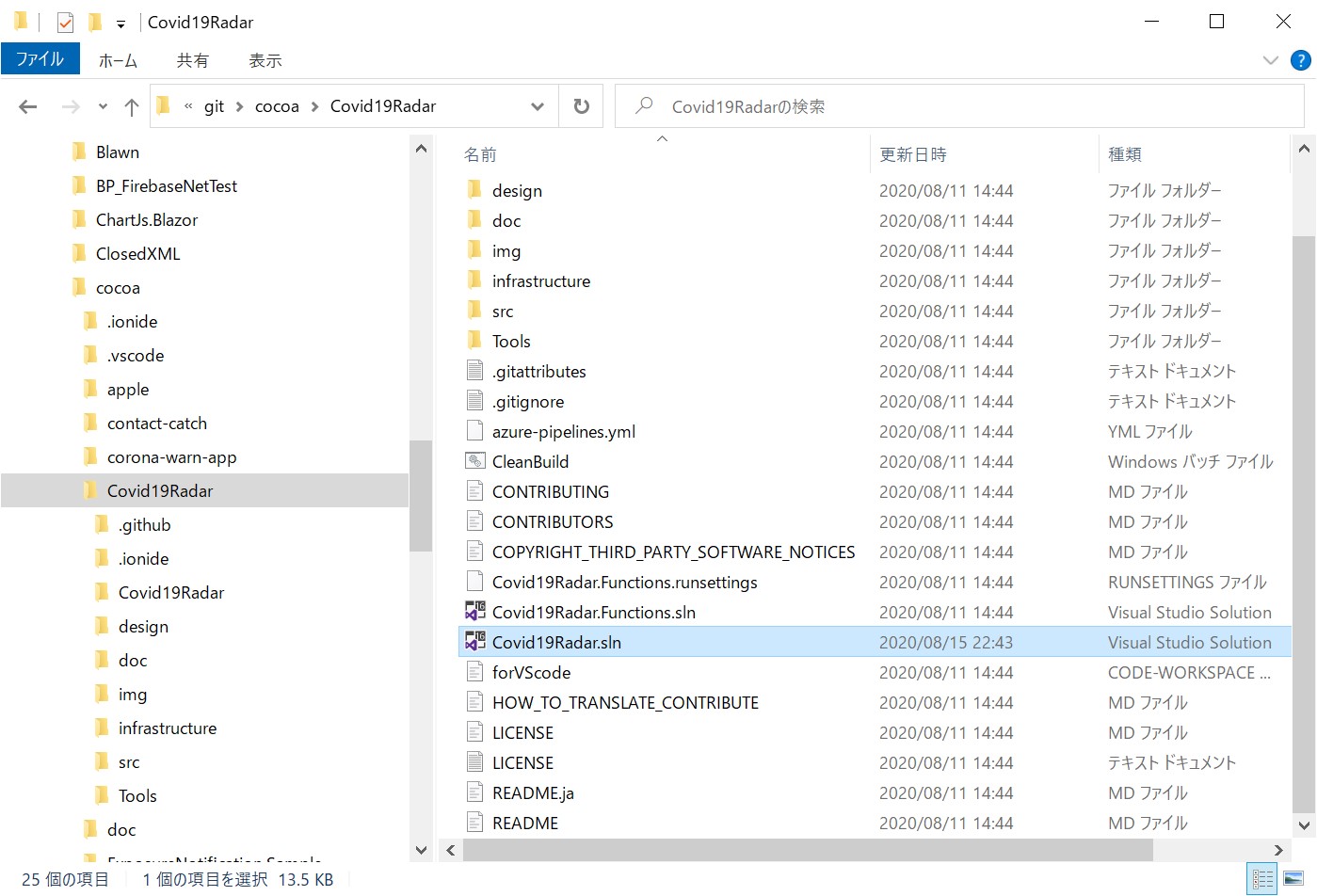The width and height of the screenshot is (1317, 896).
Task: Click the Up one level arrow
Action: click(132, 107)
